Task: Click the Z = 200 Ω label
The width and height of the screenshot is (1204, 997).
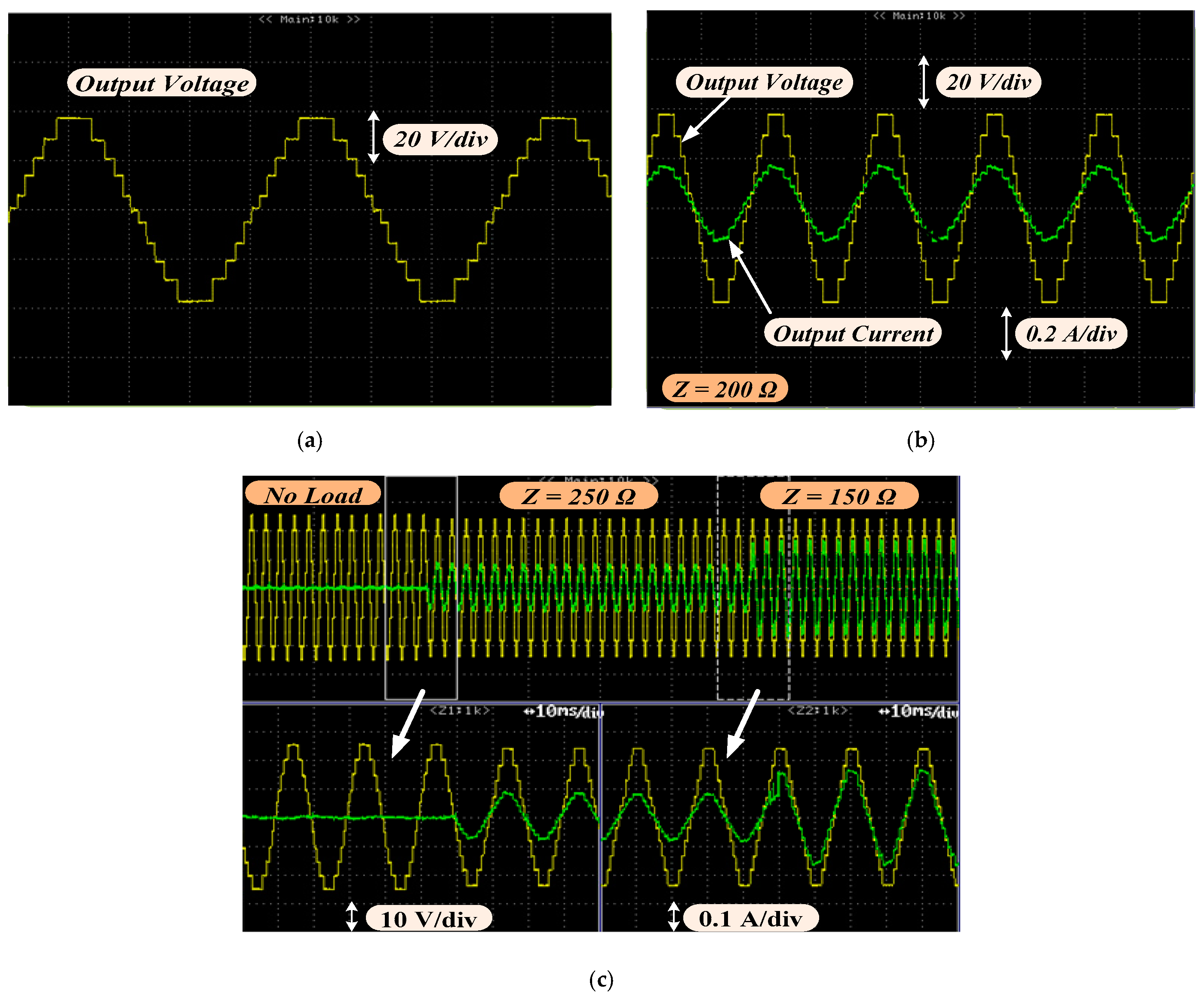Action: [x=725, y=389]
